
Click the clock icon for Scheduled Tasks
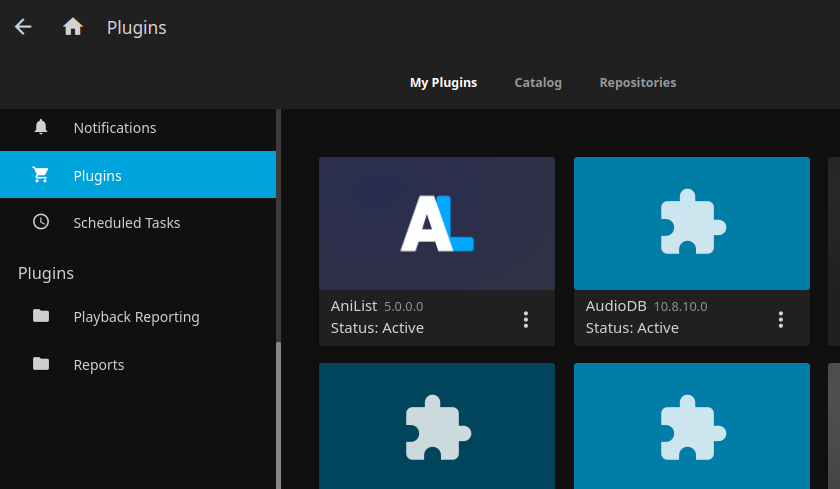pos(41,222)
